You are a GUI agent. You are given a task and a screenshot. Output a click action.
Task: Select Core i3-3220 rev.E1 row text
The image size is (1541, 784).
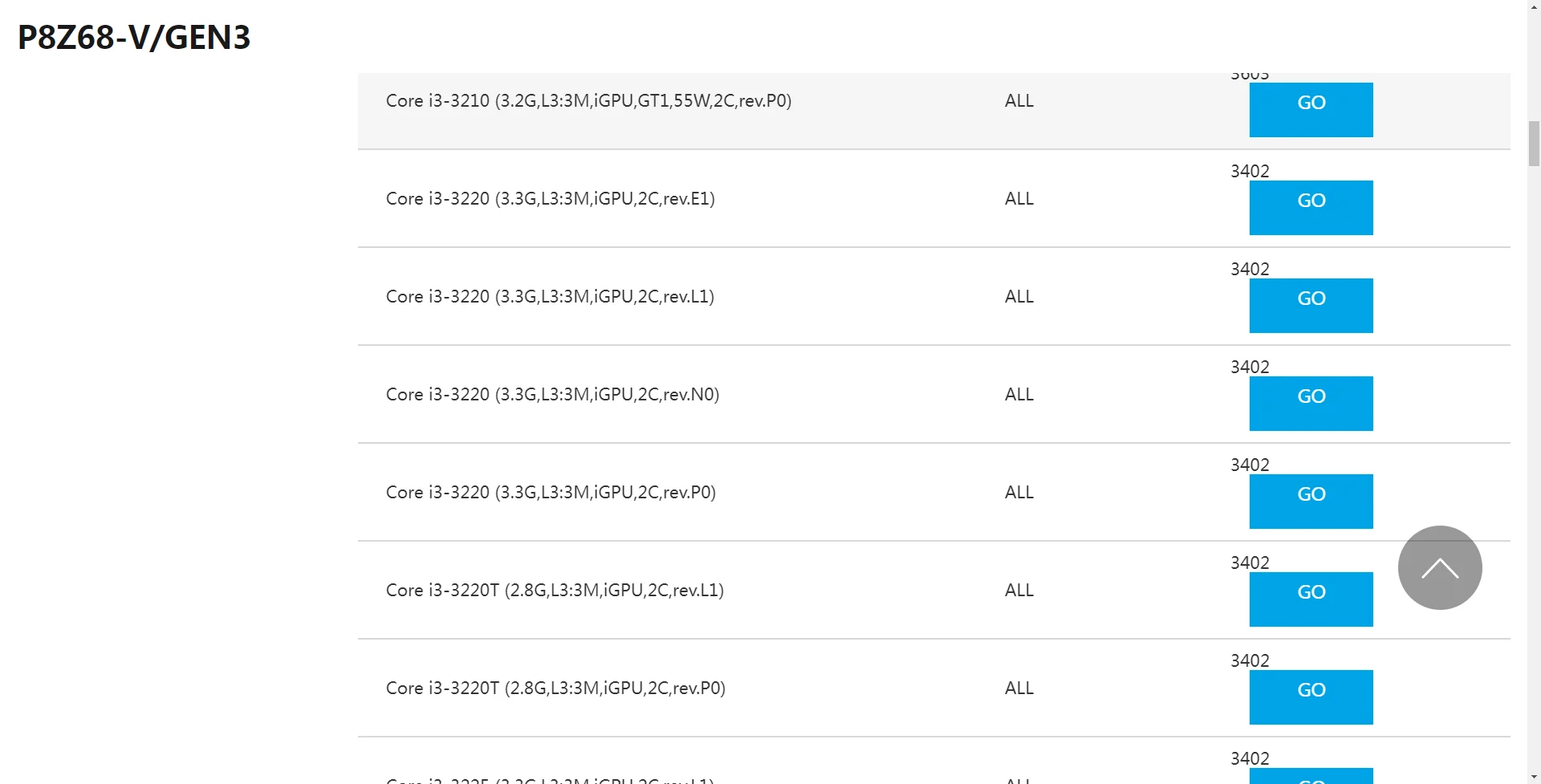[550, 199]
